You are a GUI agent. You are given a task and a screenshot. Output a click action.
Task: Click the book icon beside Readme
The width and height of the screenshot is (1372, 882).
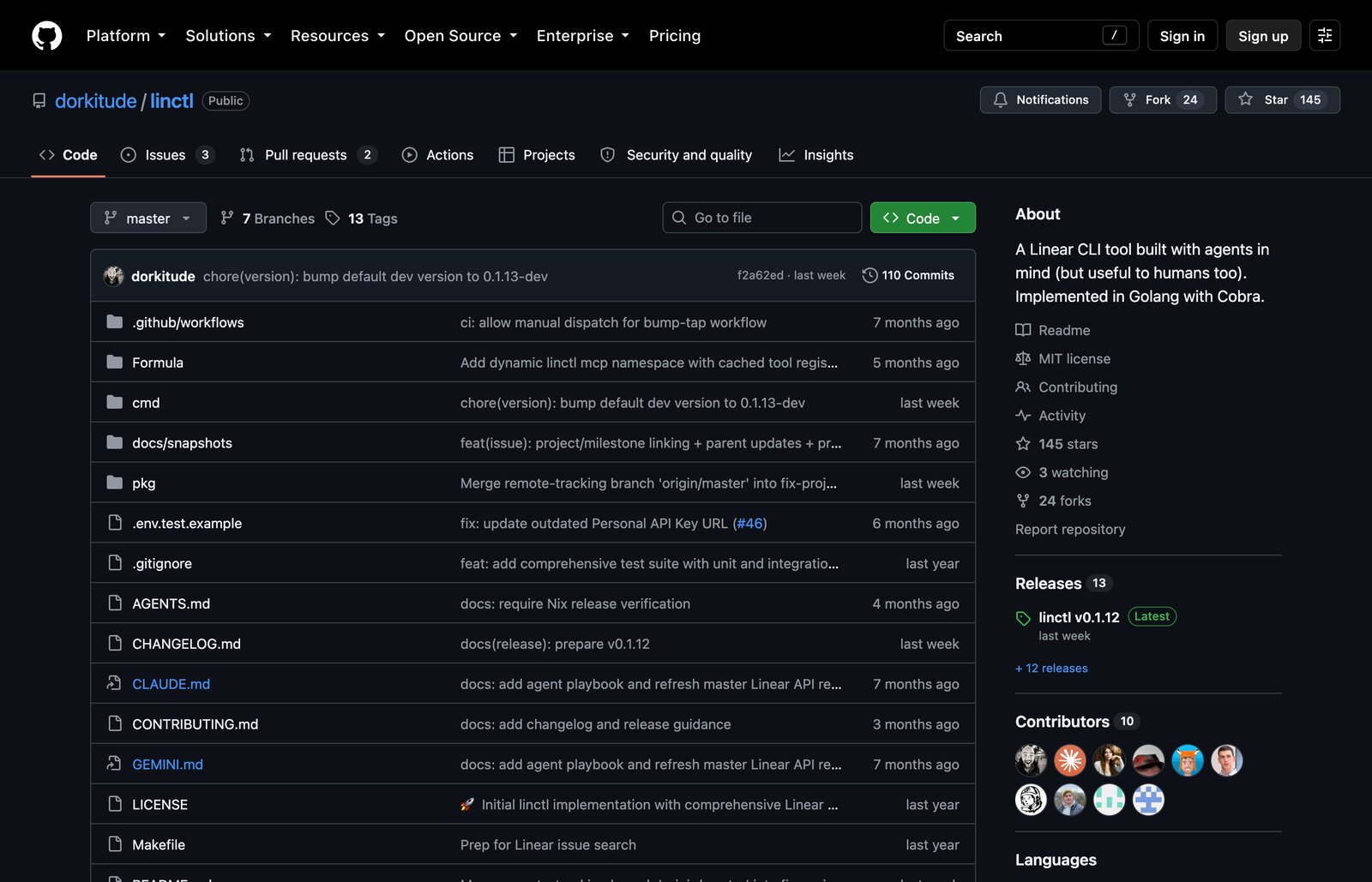click(x=1023, y=330)
